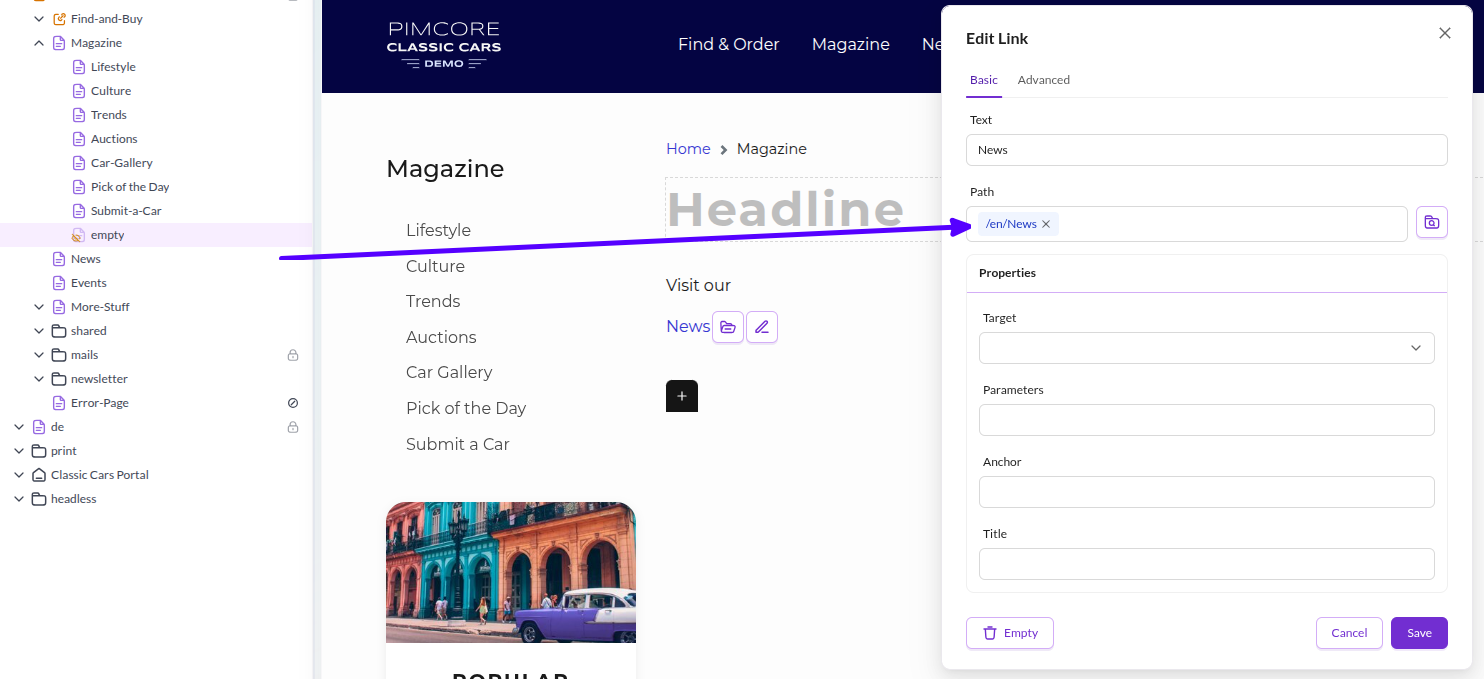Viewport: 1484px width, 679px height.
Task: Click the folder-open icon beside News link
Action: 728,327
